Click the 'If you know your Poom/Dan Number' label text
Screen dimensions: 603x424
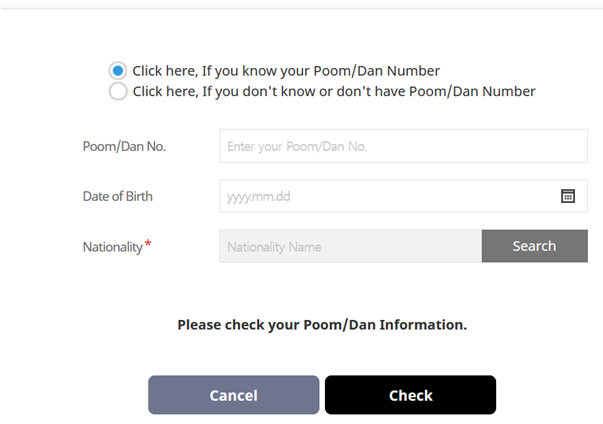321,71
